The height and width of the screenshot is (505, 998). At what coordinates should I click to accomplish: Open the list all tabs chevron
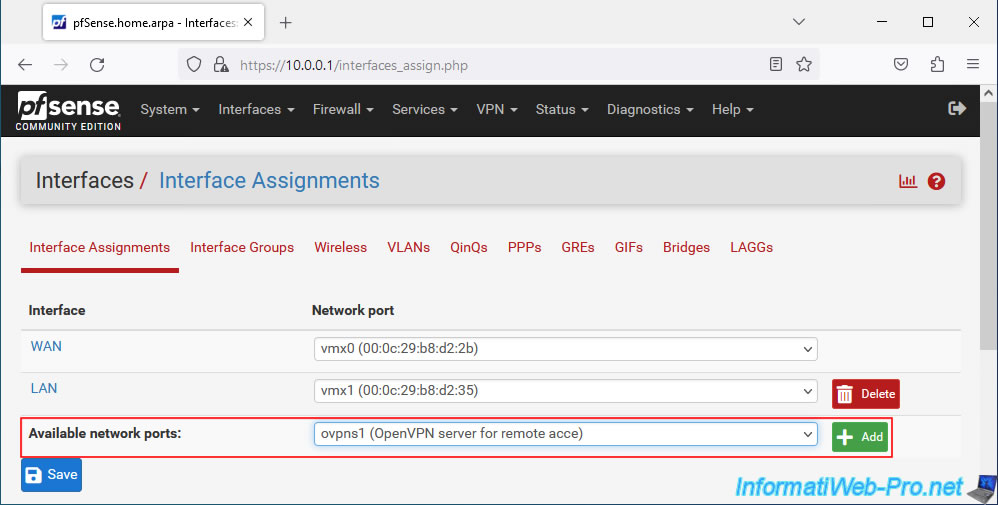pos(799,22)
